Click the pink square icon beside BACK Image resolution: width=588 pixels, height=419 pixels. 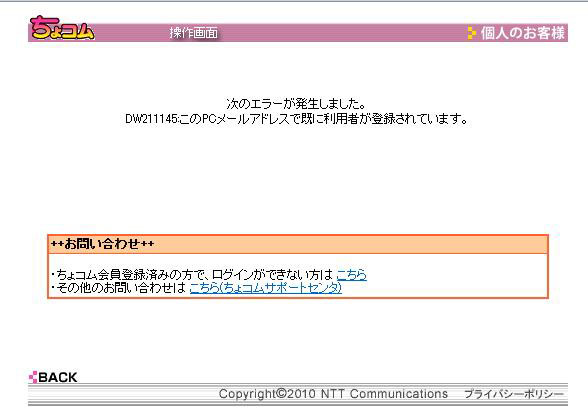point(33,377)
